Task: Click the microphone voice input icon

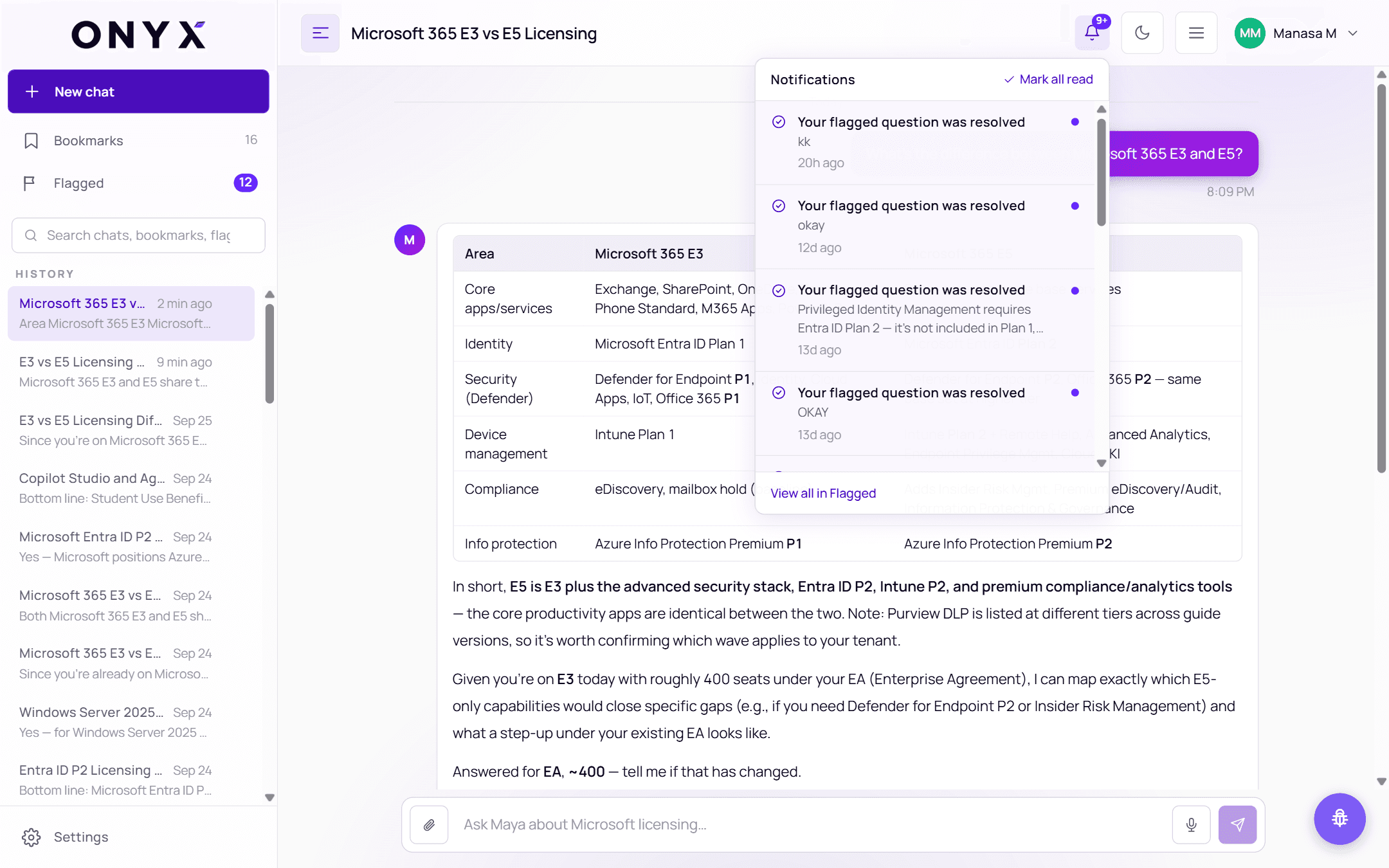Action: [x=1191, y=824]
